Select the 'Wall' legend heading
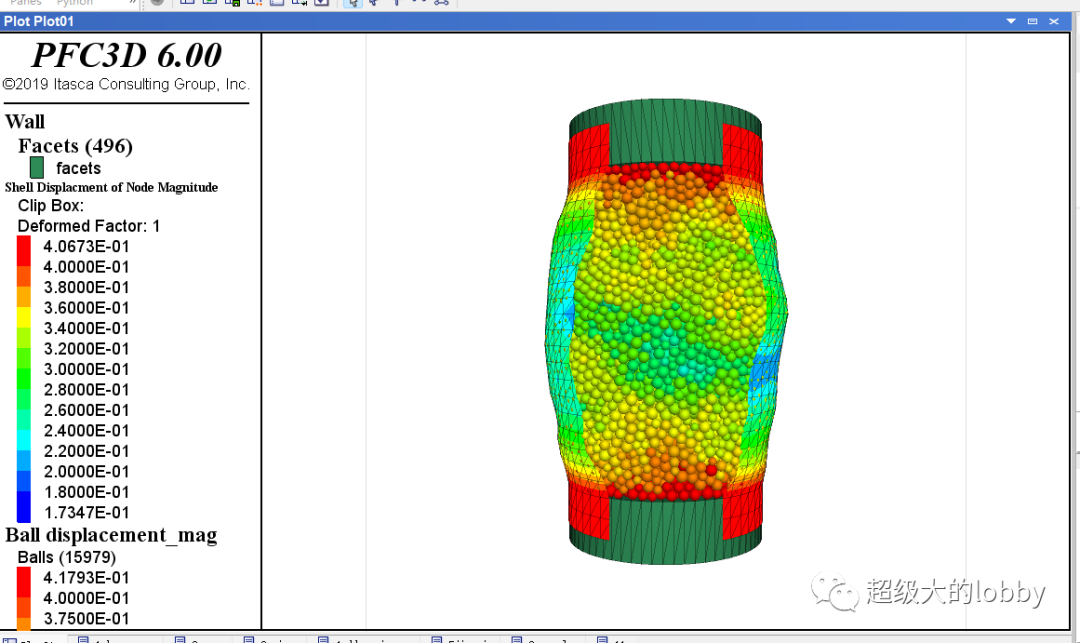Image resolution: width=1080 pixels, height=643 pixels. click(25, 122)
